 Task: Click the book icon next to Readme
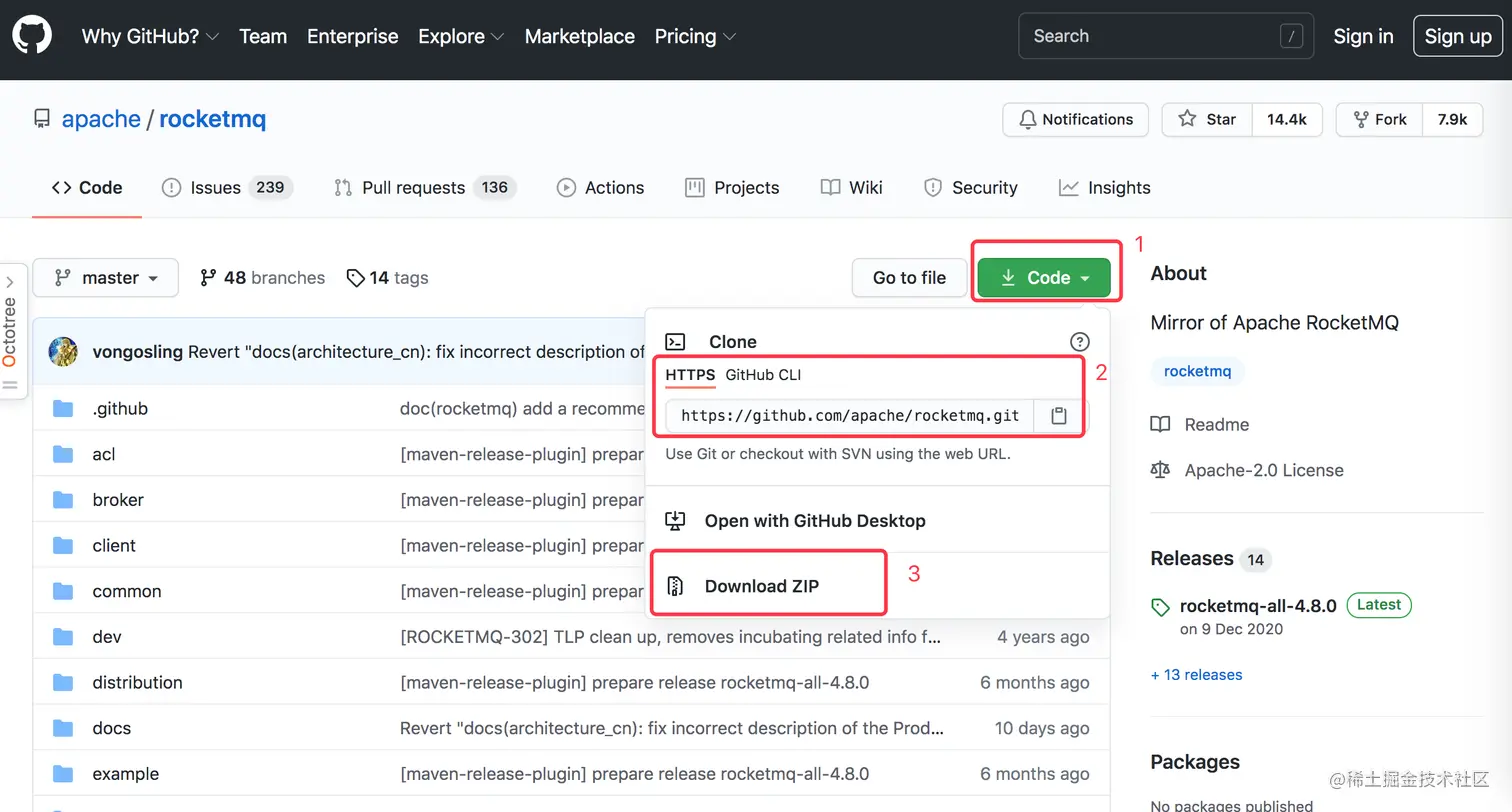[x=1160, y=424]
